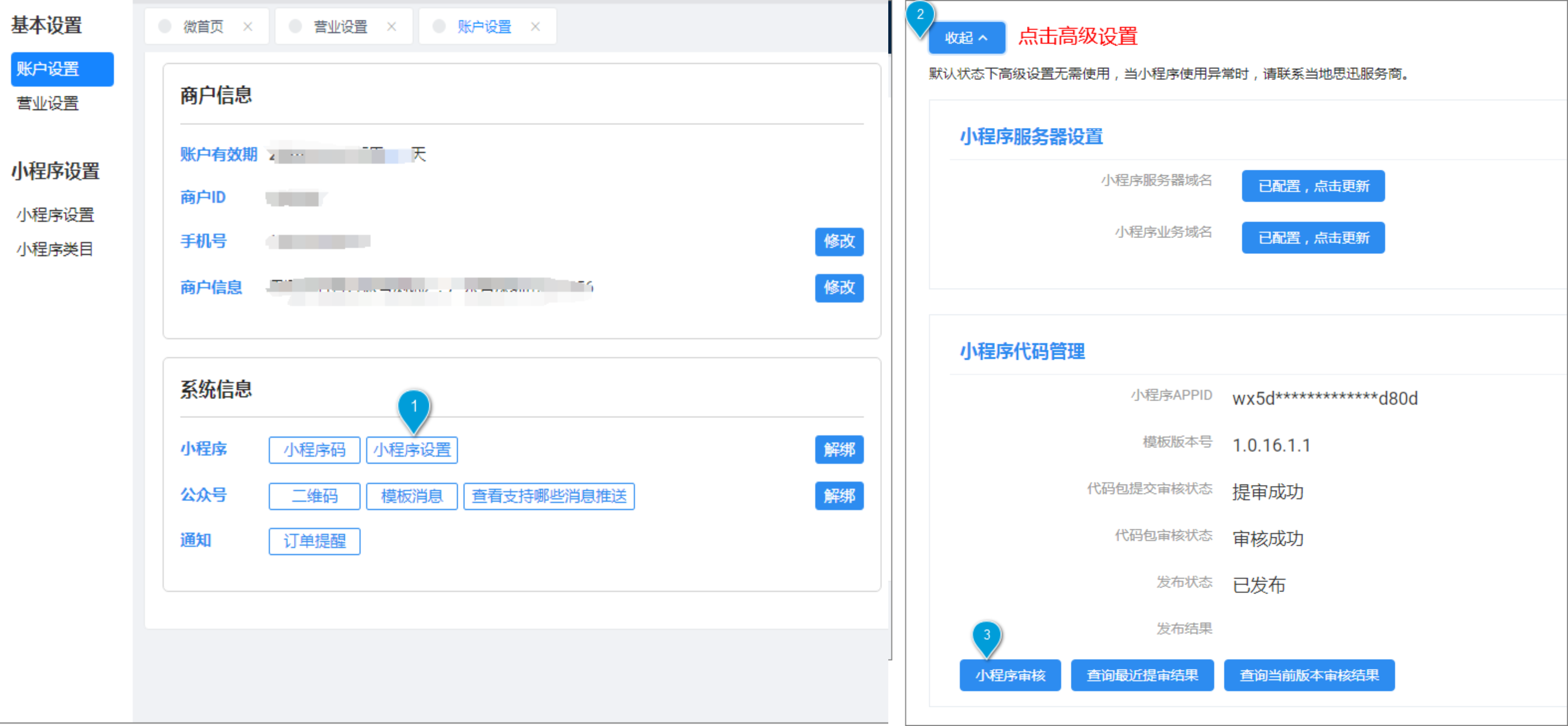This screenshot has width=1568, height=726.
Task: Click the 订单提醒 button
Action: click(x=314, y=542)
